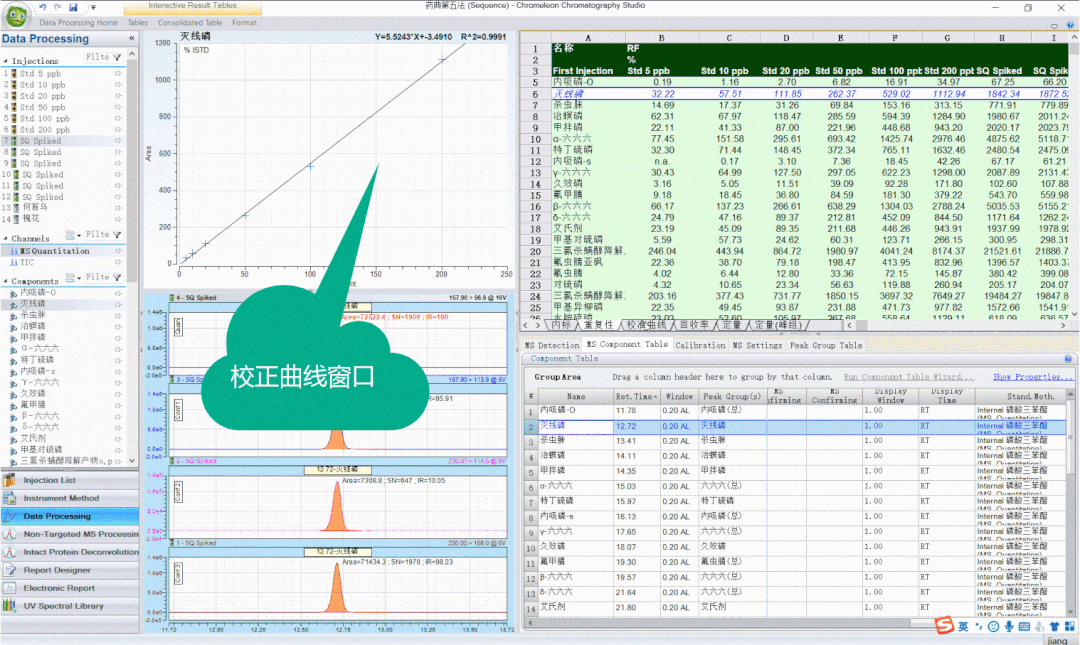
Task: Click the Show Properties link
Action: 1030,377
